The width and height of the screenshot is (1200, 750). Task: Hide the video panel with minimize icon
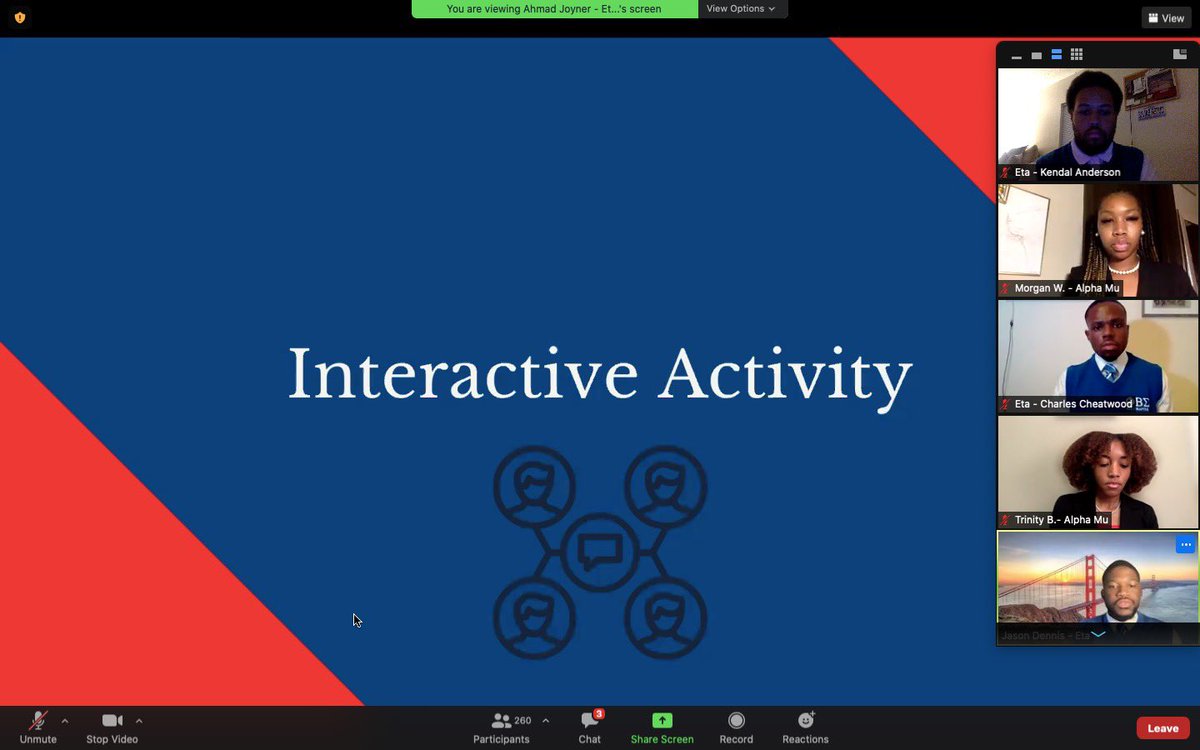tap(1016, 56)
